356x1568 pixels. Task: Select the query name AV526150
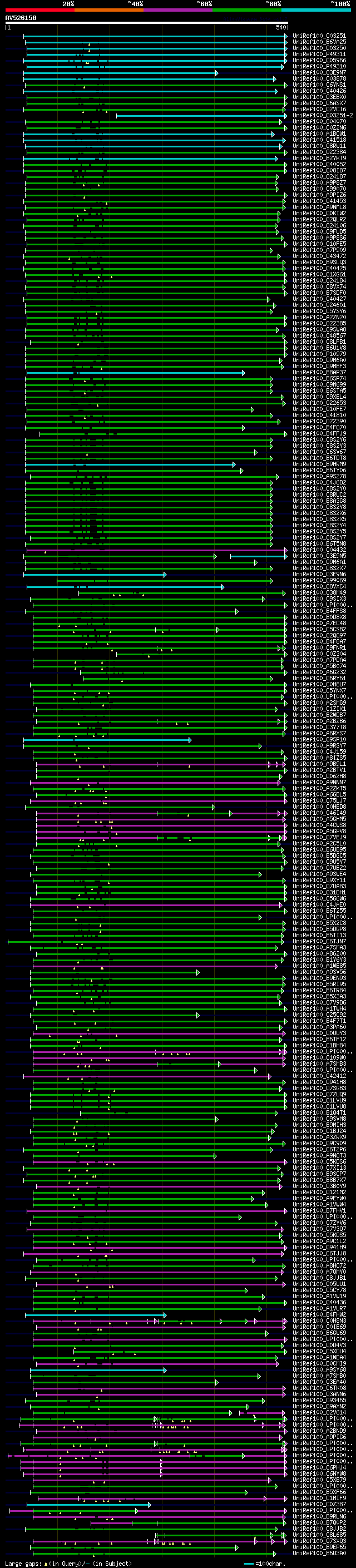(21, 18)
